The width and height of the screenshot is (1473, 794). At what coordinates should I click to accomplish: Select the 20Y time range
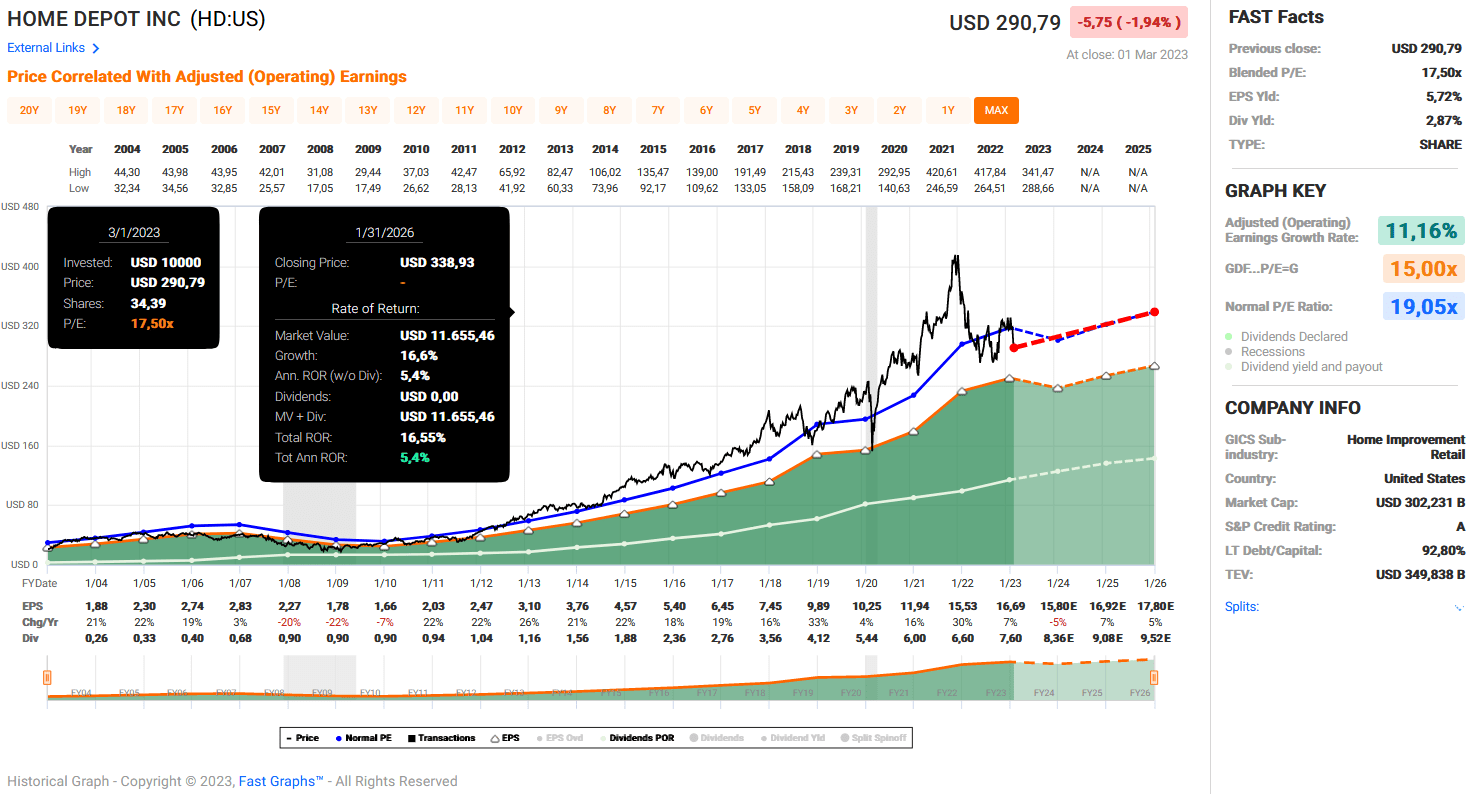pos(29,110)
